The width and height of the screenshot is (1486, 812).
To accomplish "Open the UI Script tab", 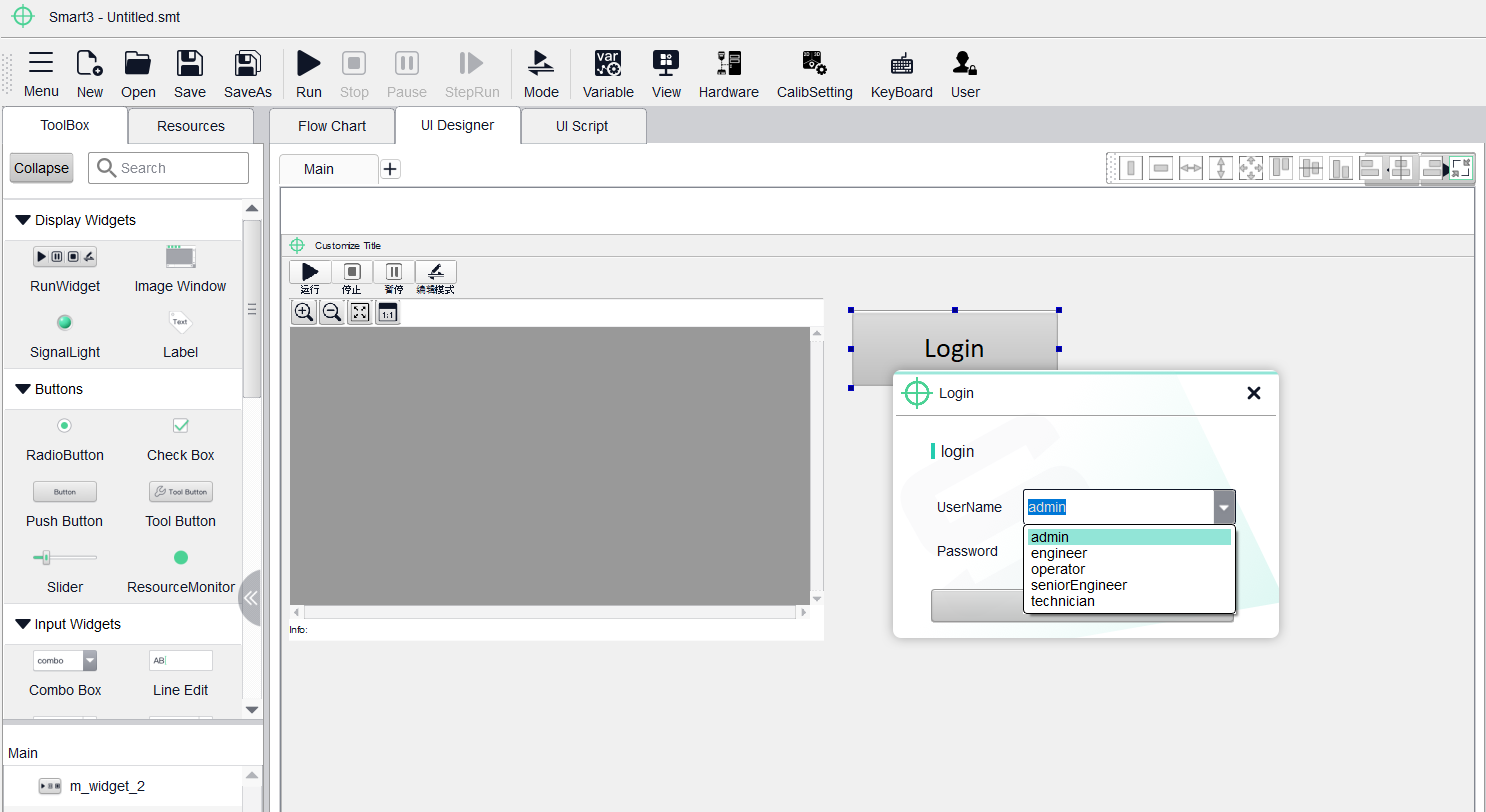I will [583, 126].
